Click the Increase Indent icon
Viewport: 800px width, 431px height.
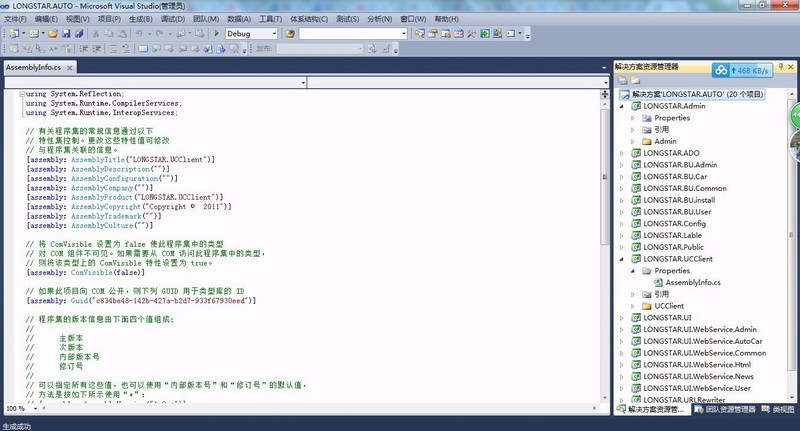[96, 49]
